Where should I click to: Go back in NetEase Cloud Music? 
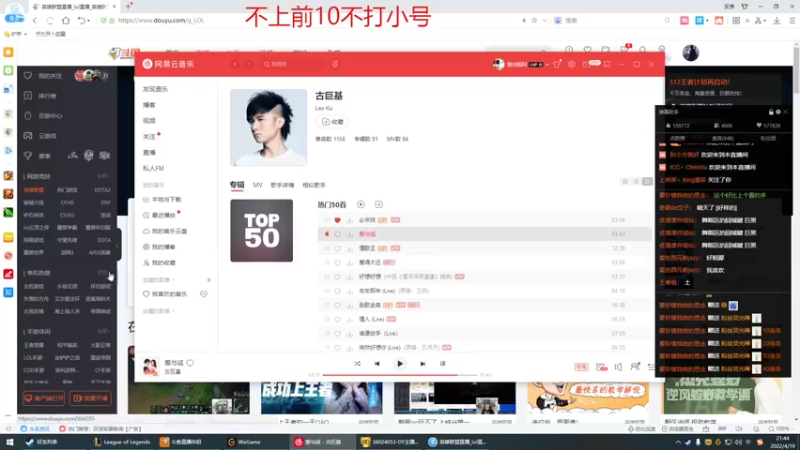235,64
